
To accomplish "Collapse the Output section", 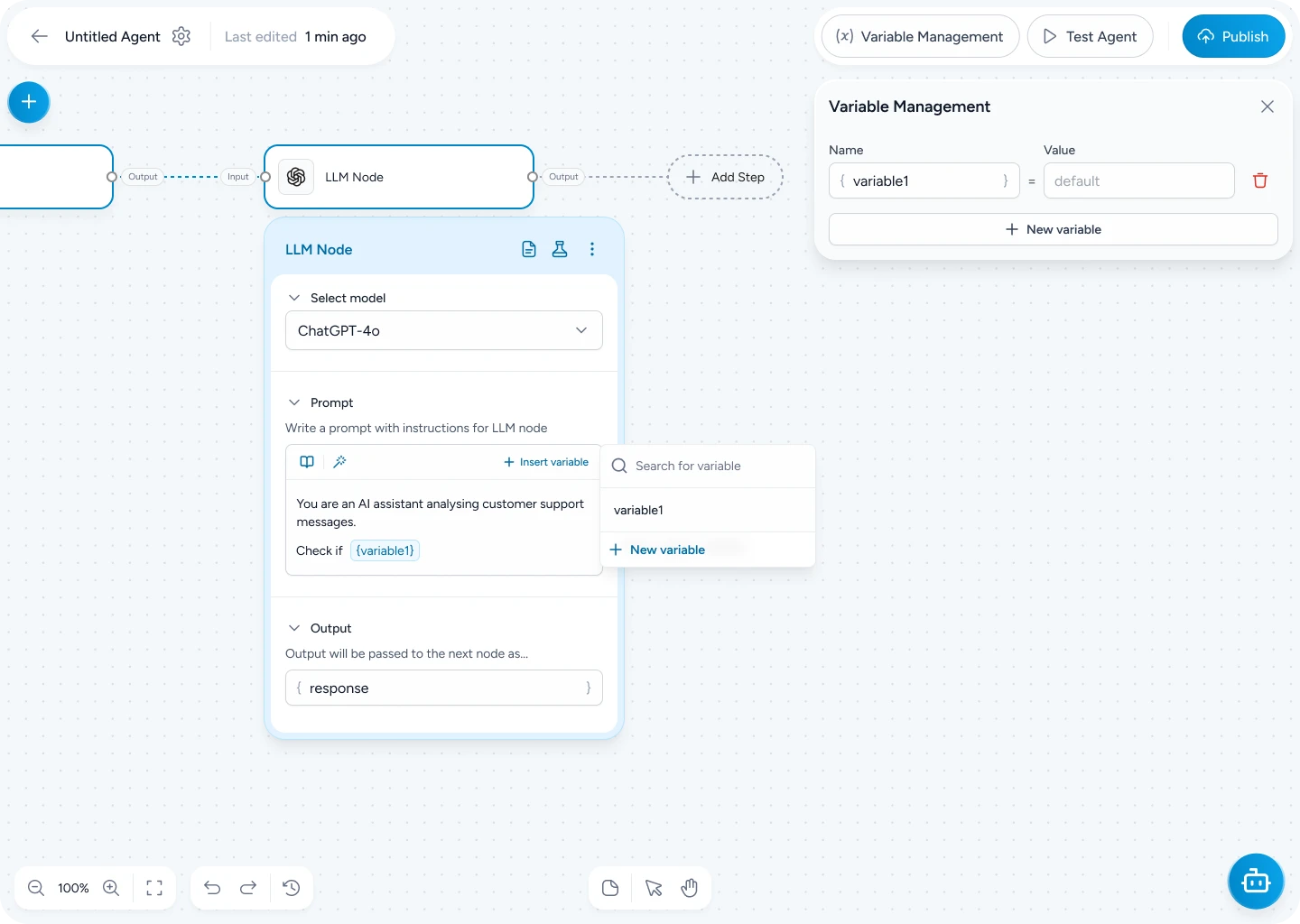I will click(294, 628).
